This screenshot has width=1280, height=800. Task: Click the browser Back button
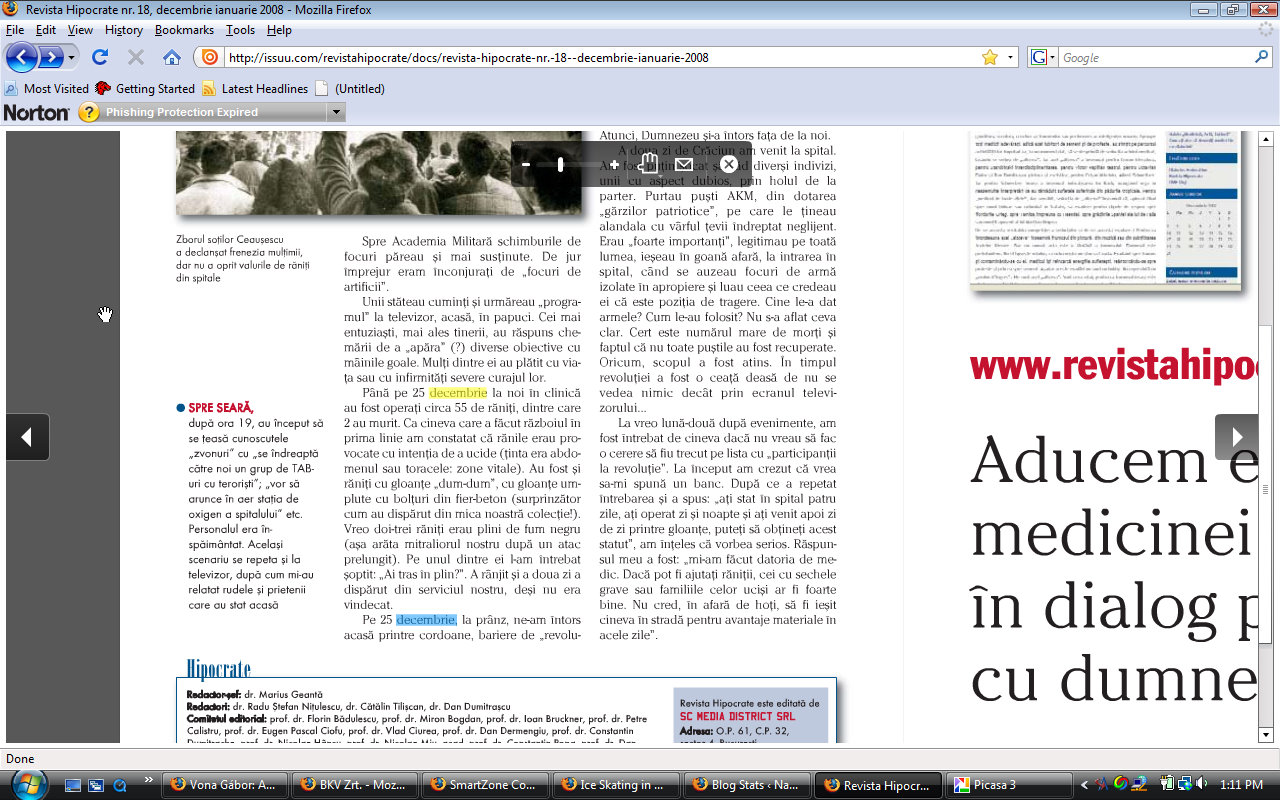tap(23, 57)
